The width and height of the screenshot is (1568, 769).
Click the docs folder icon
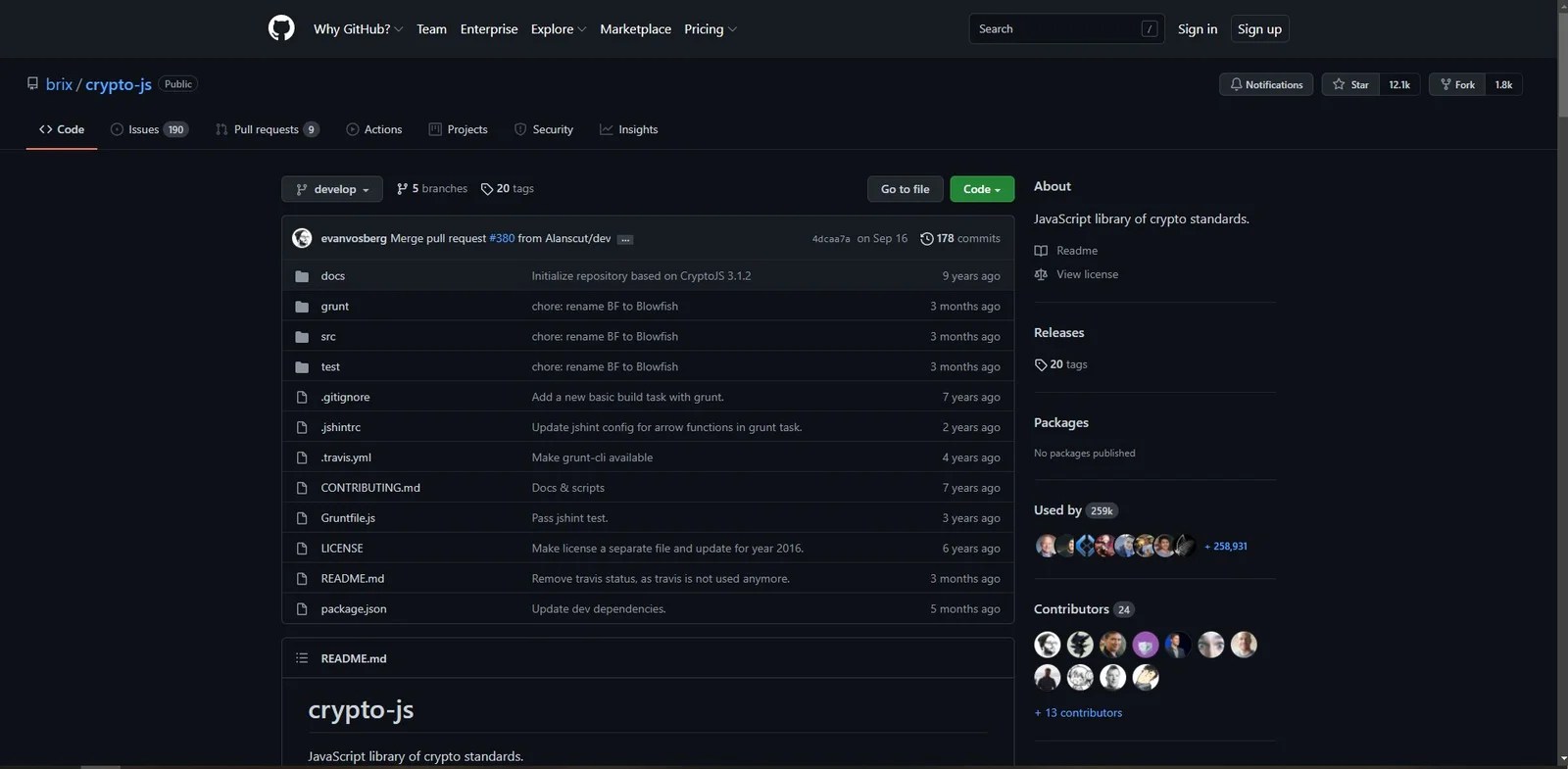tap(302, 276)
